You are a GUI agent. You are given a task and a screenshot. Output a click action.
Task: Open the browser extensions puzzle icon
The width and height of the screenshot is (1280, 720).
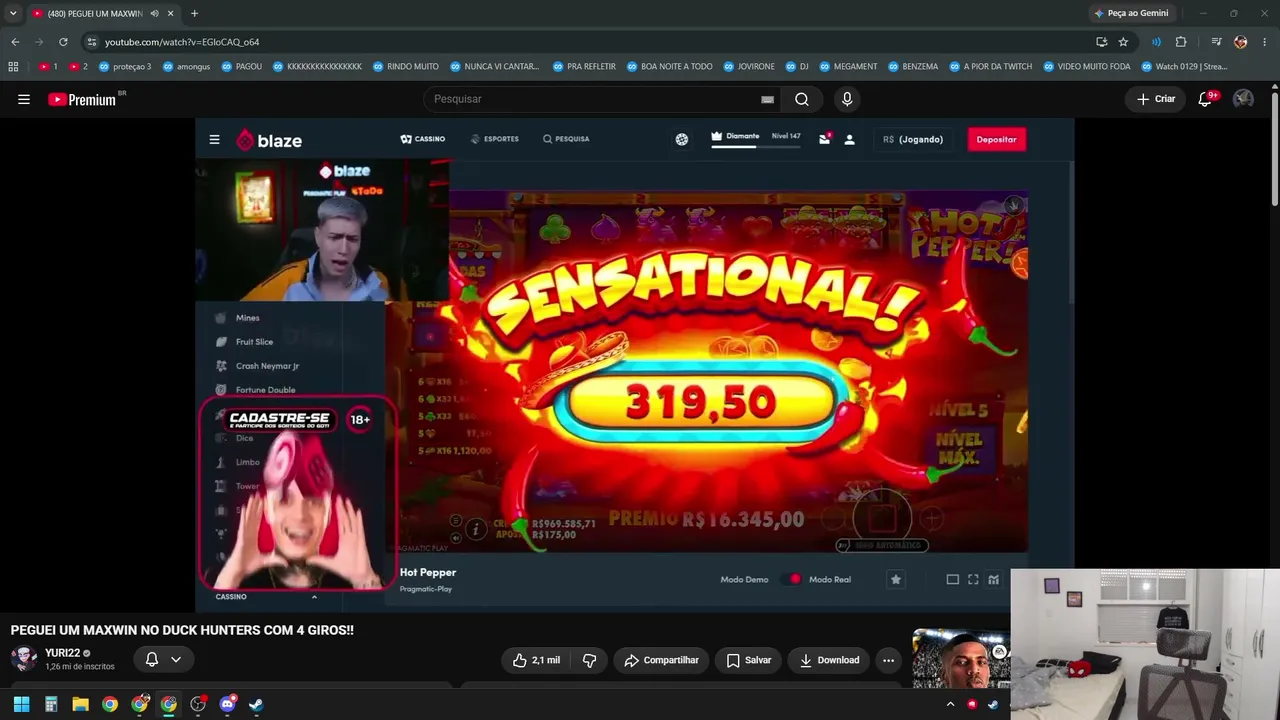click(x=1181, y=42)
